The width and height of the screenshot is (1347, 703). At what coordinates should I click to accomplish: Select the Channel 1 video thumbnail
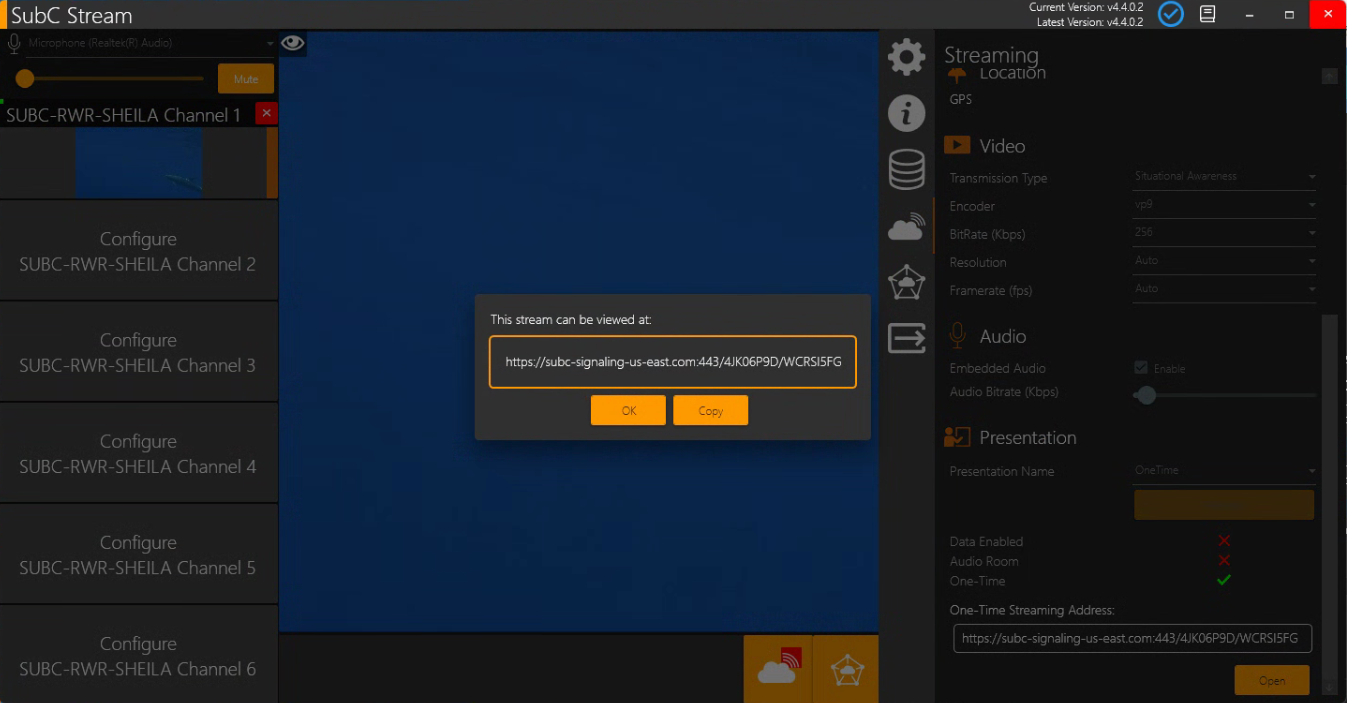139,163
